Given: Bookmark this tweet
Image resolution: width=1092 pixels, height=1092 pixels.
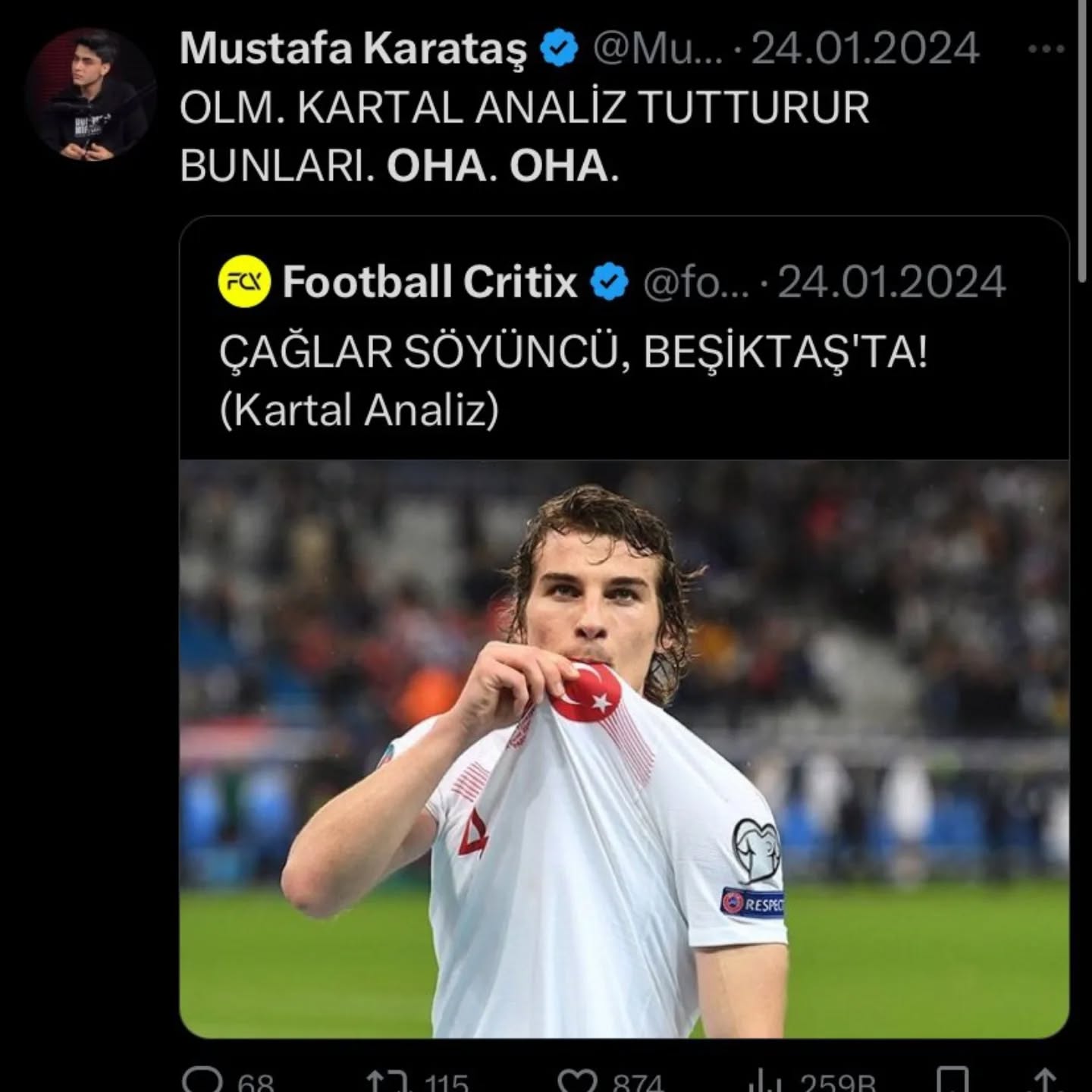Looking at the screenshot, I should (x=952, y=1080).
